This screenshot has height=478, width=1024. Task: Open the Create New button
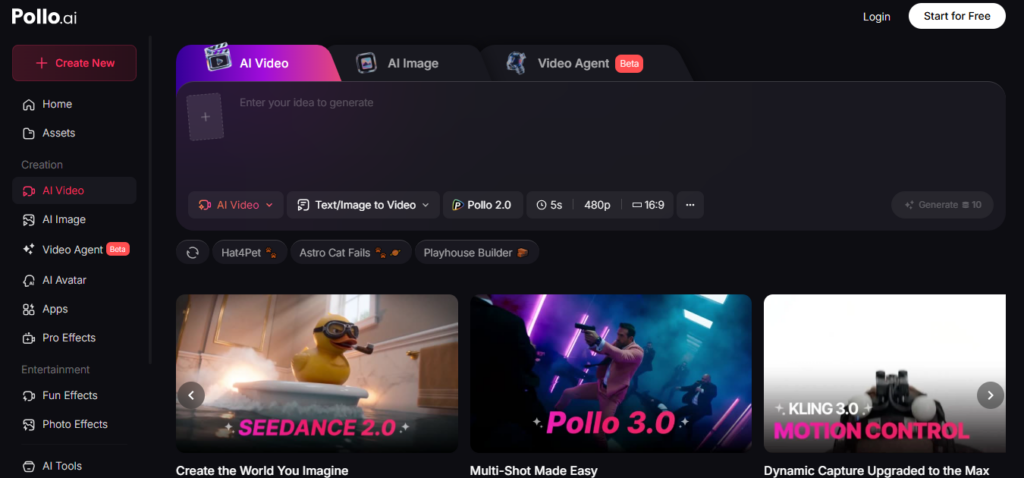(x=74, y=63)
